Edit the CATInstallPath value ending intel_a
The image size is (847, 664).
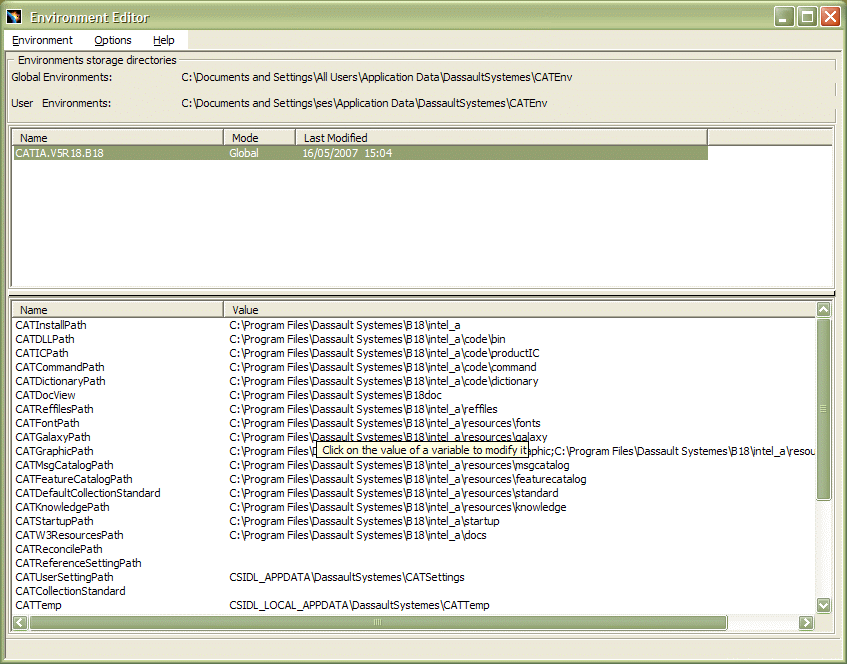(x=345, y=325)
